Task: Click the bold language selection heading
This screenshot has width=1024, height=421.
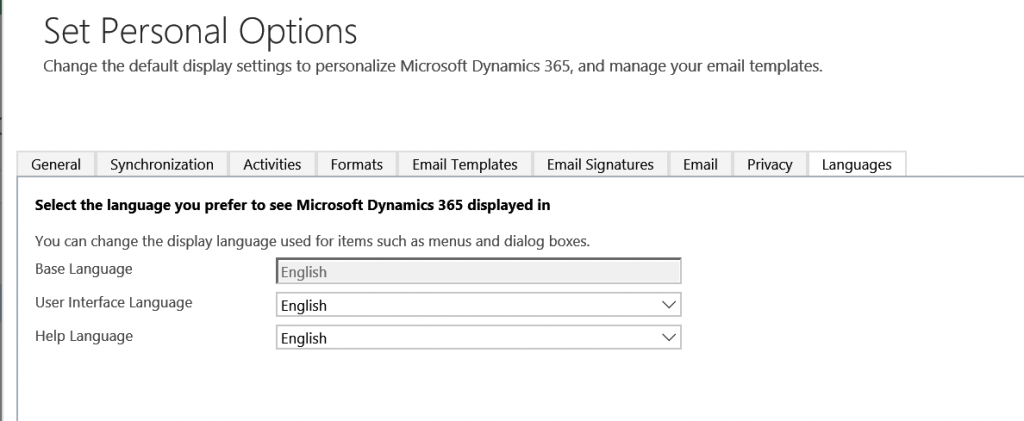Action: coord(292,206)
